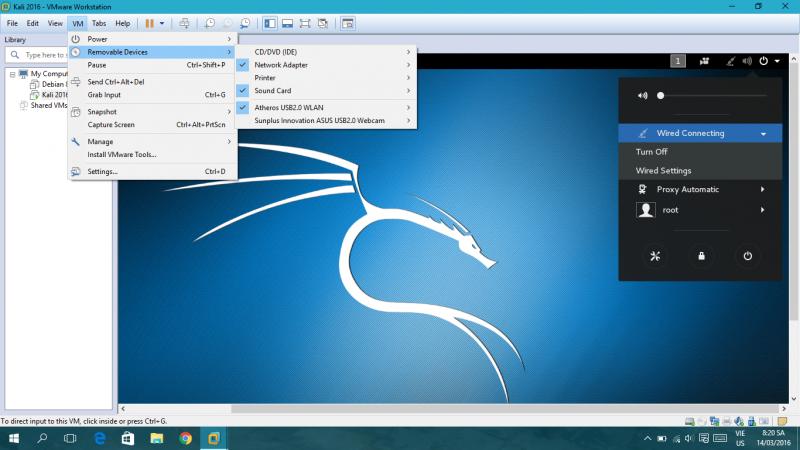This screenshot has width=800, height=450.
Task: Select Shared VMs in the library tree
Action: 44,106
